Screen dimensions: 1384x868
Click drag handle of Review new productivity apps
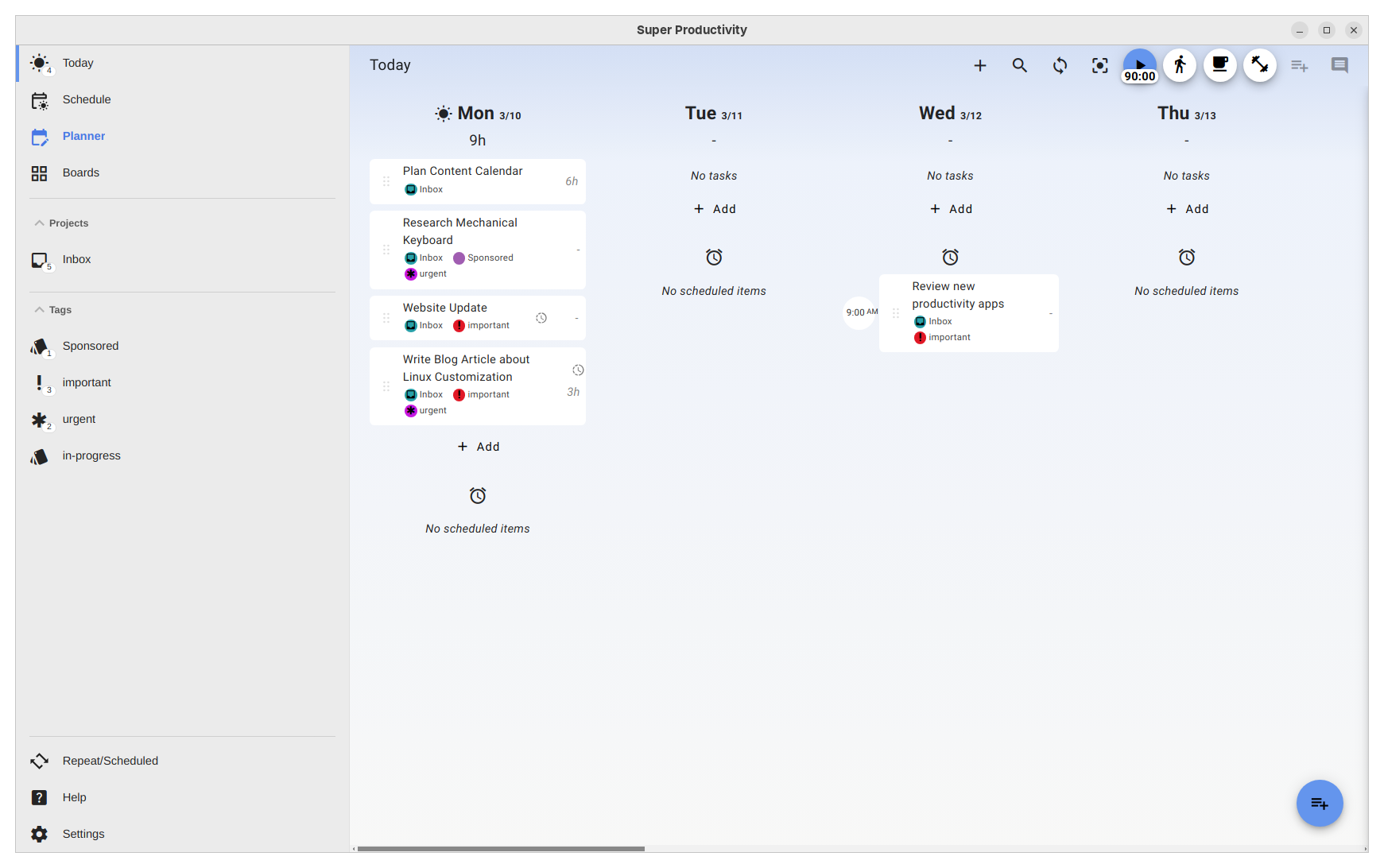896,313
